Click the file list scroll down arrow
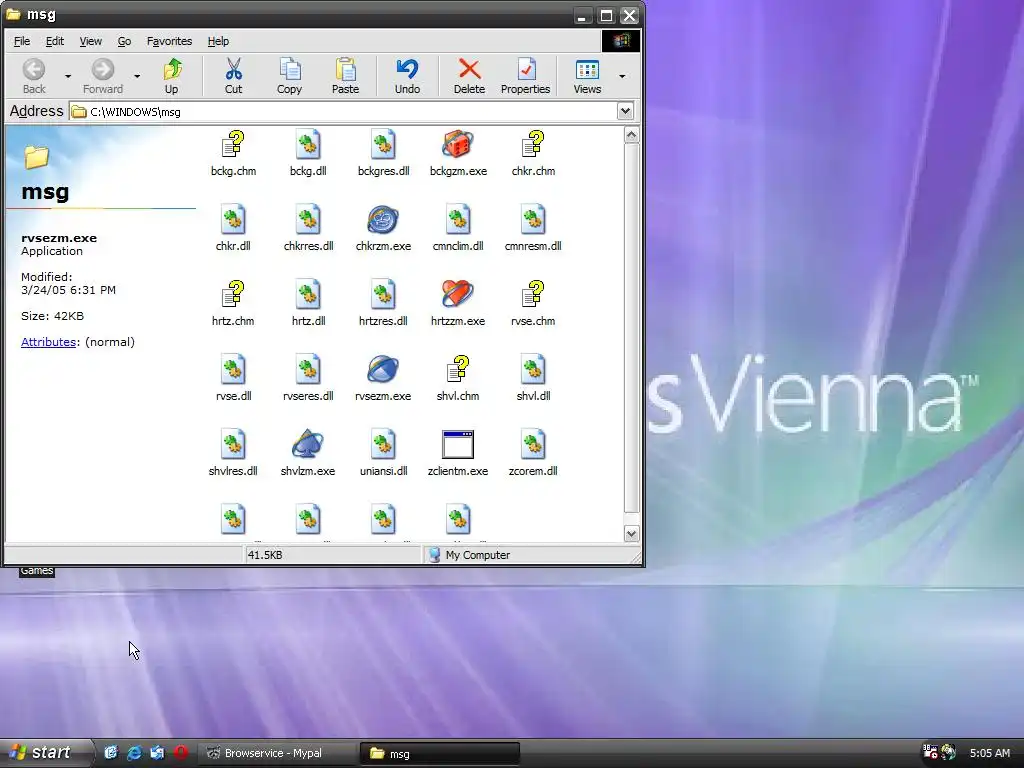 [631, 534]
